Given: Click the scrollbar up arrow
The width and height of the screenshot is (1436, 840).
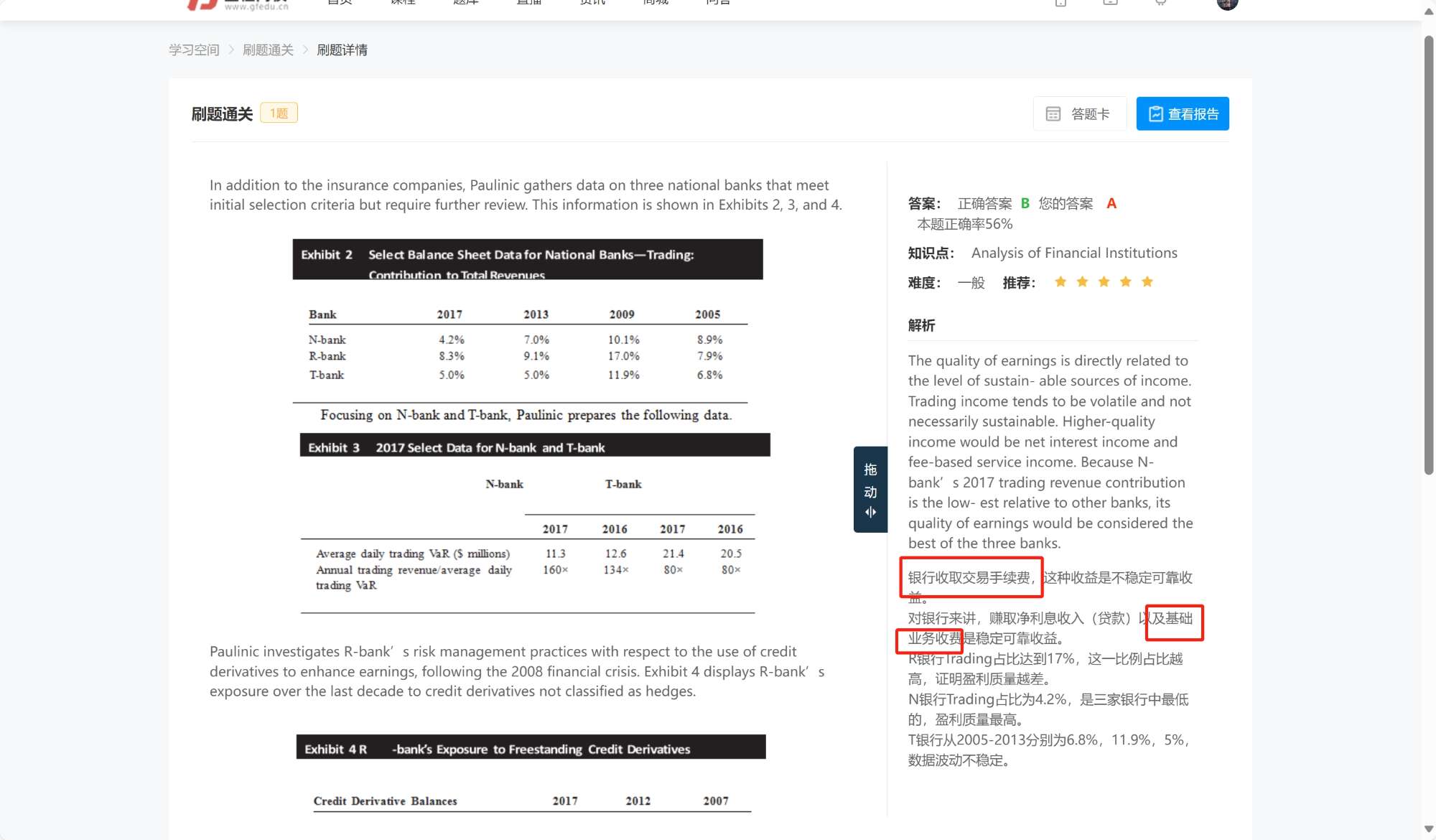Looking at the screenshot, I should (x=1428, y=12).
